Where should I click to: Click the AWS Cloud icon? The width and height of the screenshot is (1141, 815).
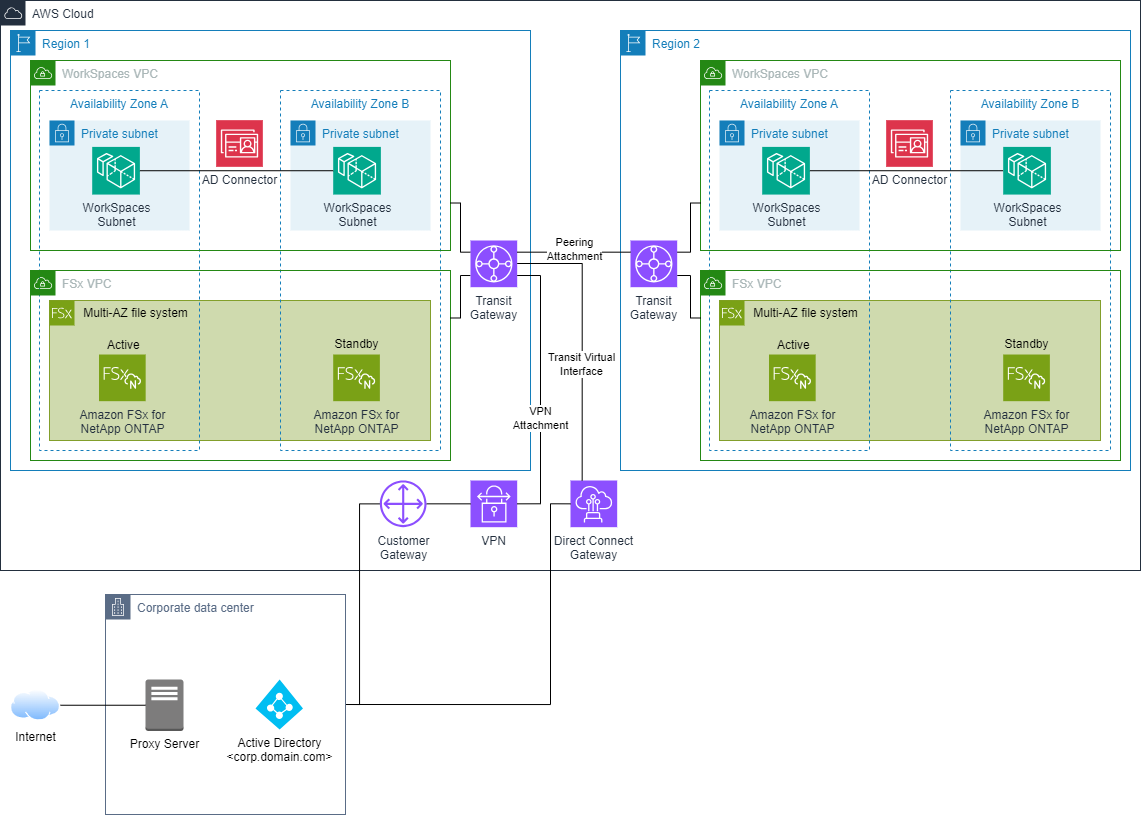point(13,13)
